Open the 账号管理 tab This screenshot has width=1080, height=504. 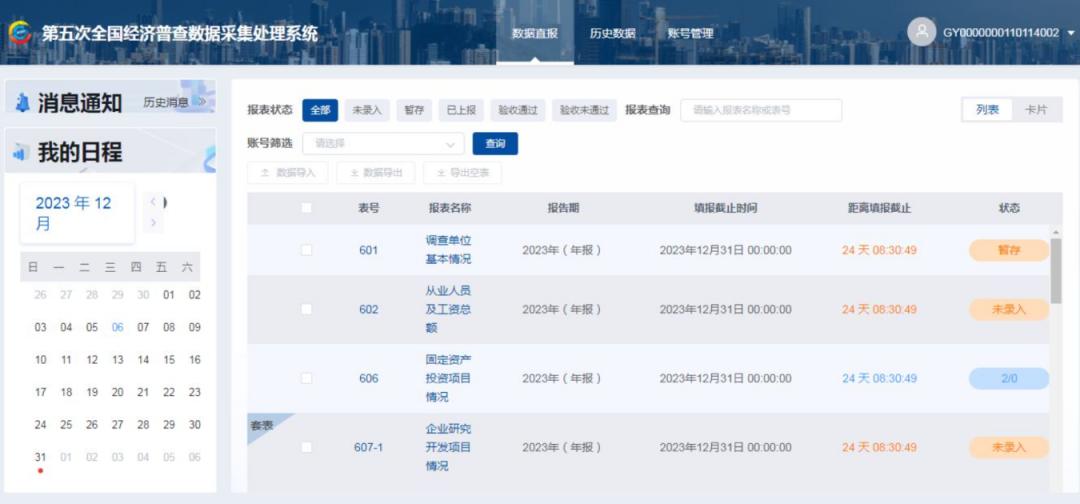[690, 33]
